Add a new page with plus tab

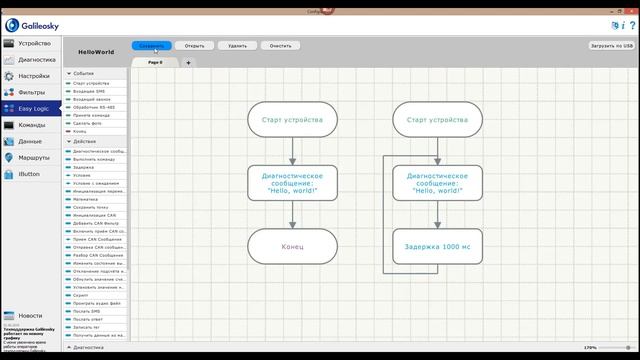(188, 63)
